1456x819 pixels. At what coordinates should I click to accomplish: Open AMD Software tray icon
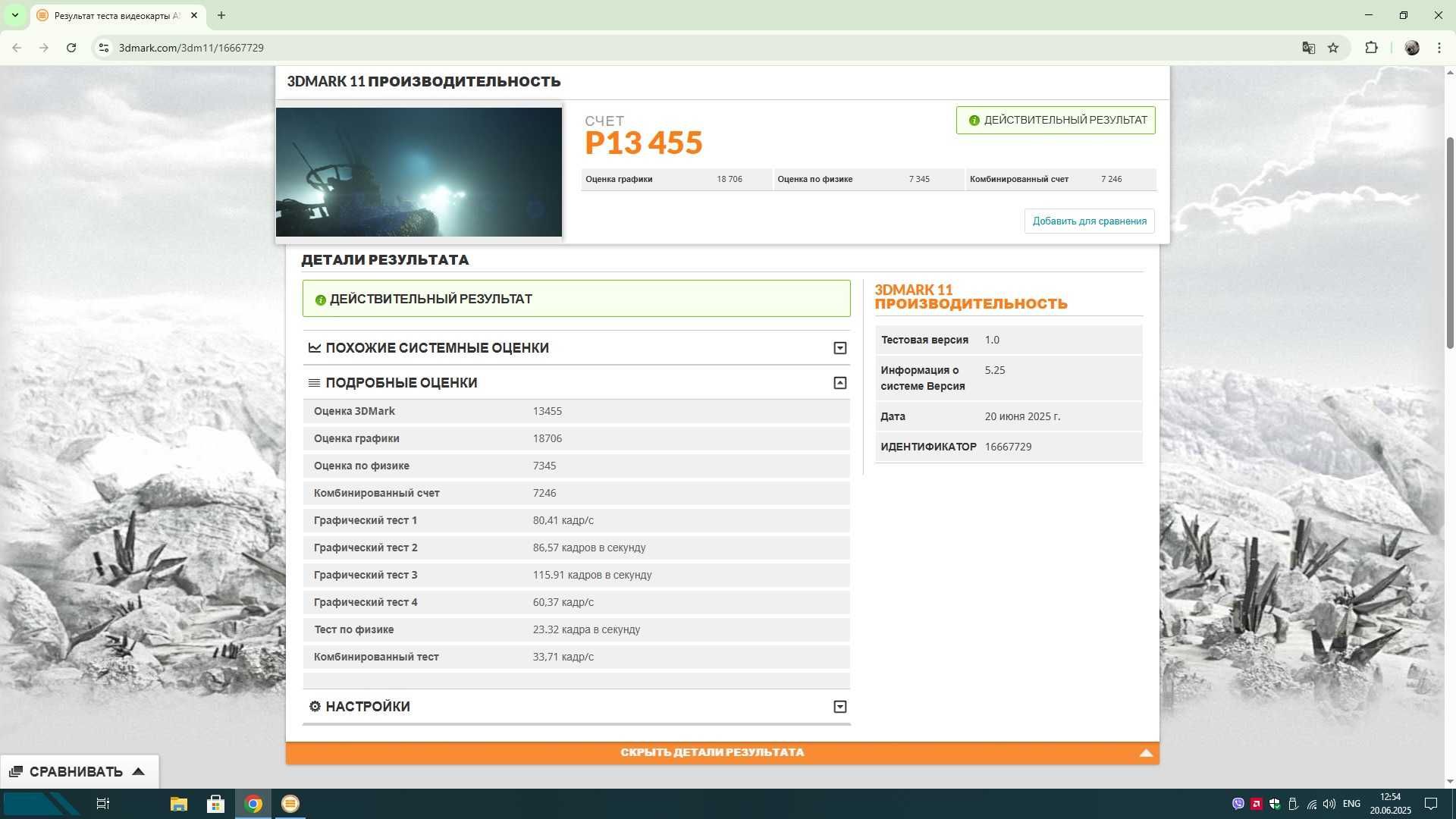pos(1257,804)
